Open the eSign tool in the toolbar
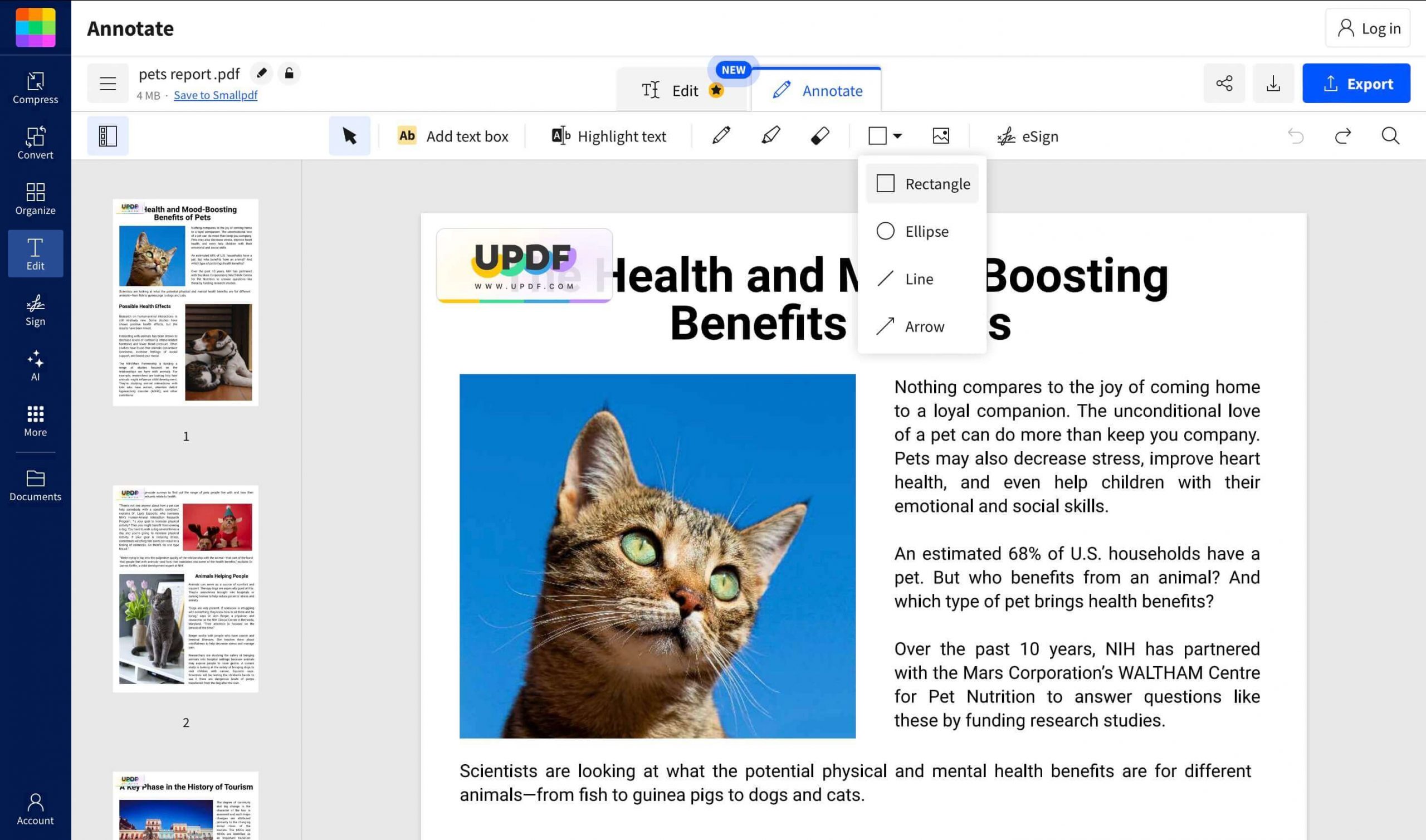Image resolution: width=1426 pixels, height=840 pixels. pos(1028,136)
